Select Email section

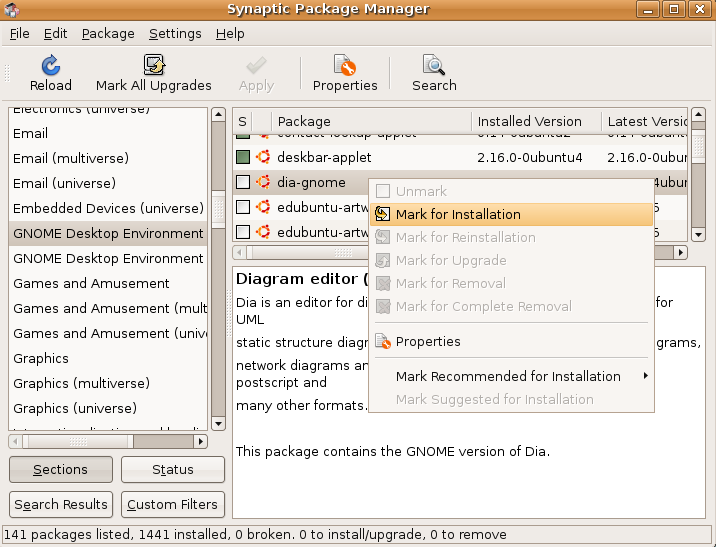pyautogui.click(x=108, y=133)
